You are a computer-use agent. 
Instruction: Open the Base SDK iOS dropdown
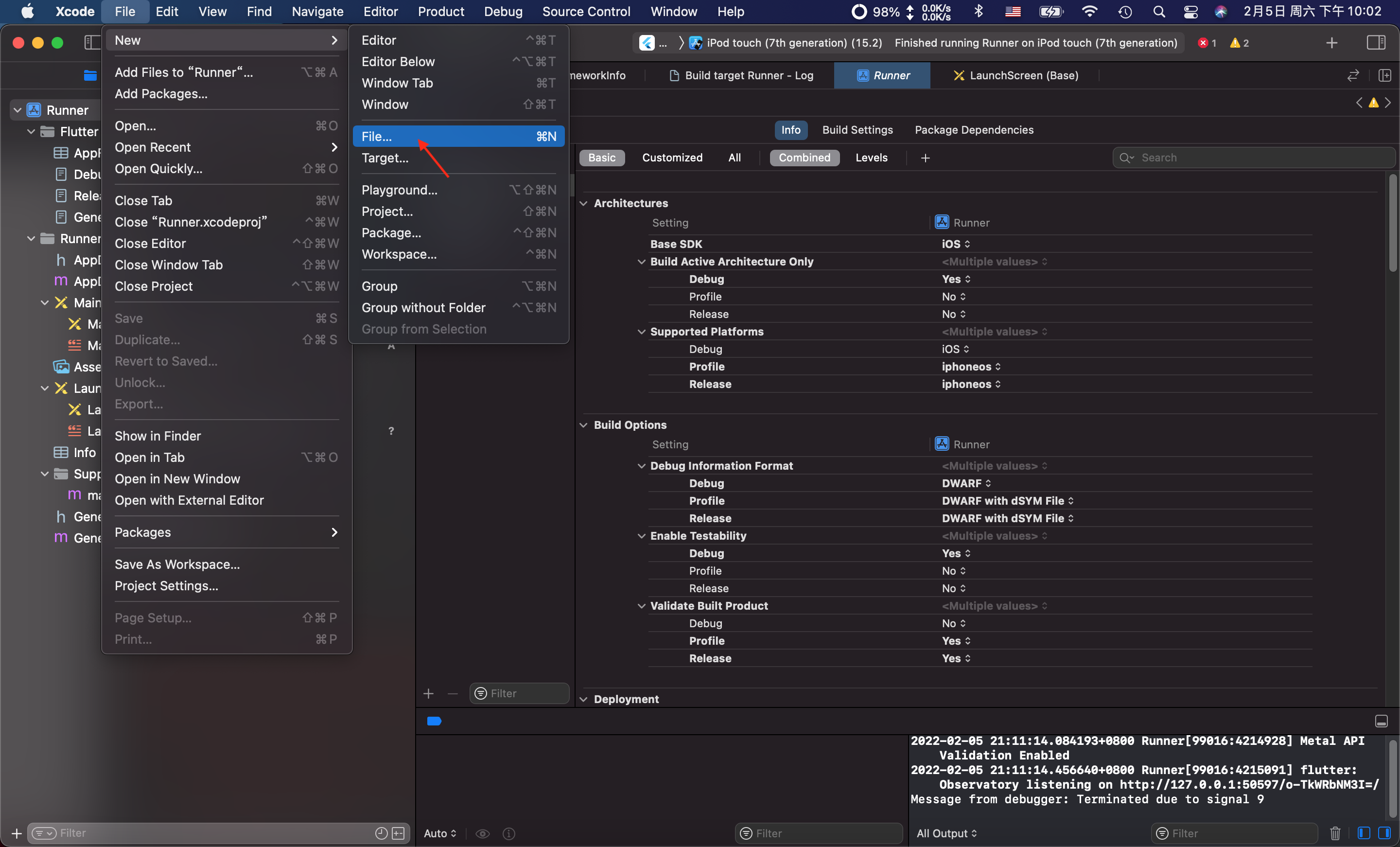pos(956,244)
